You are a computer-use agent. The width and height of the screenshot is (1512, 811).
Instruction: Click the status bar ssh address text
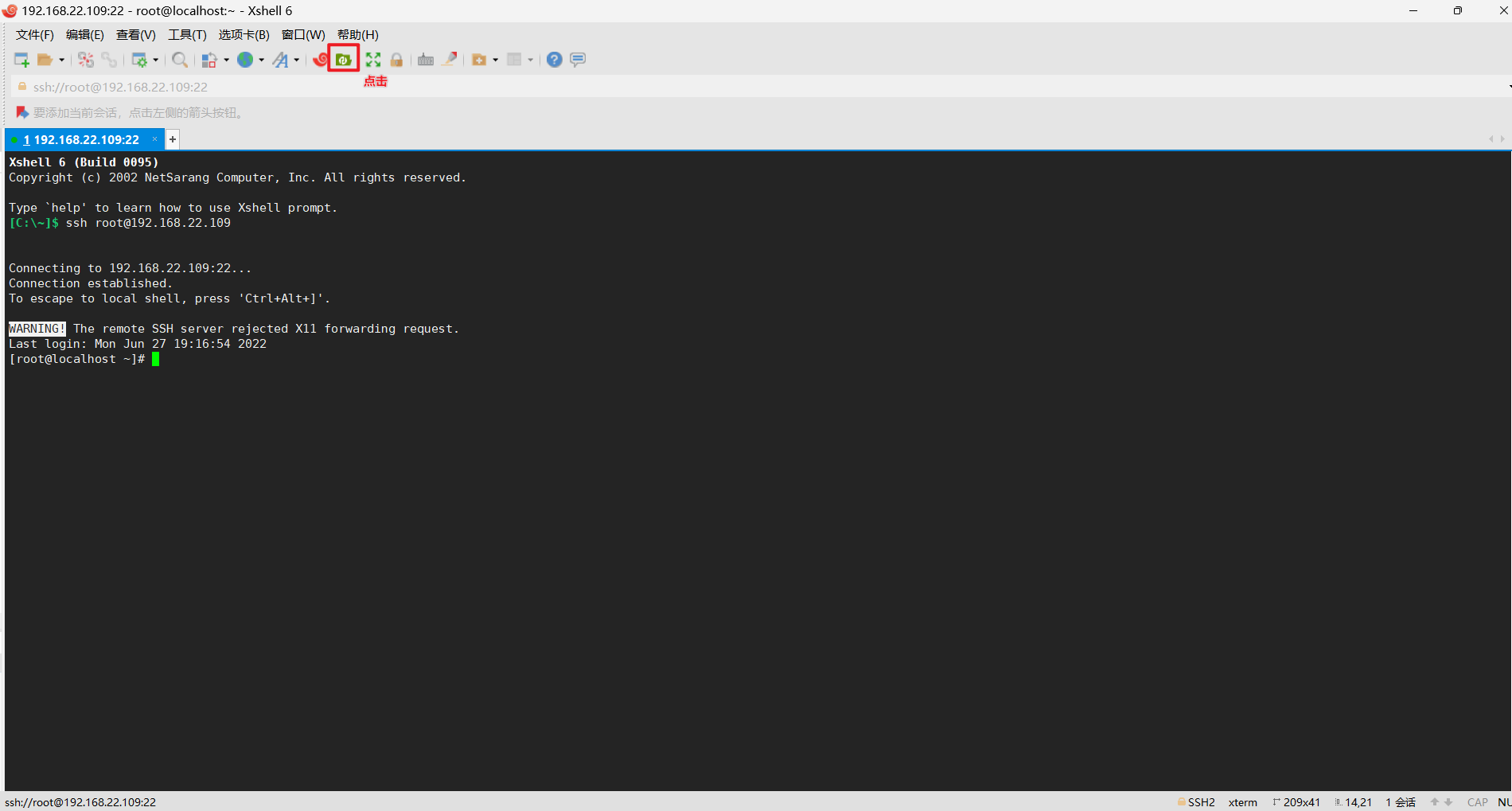coord(80,802)
